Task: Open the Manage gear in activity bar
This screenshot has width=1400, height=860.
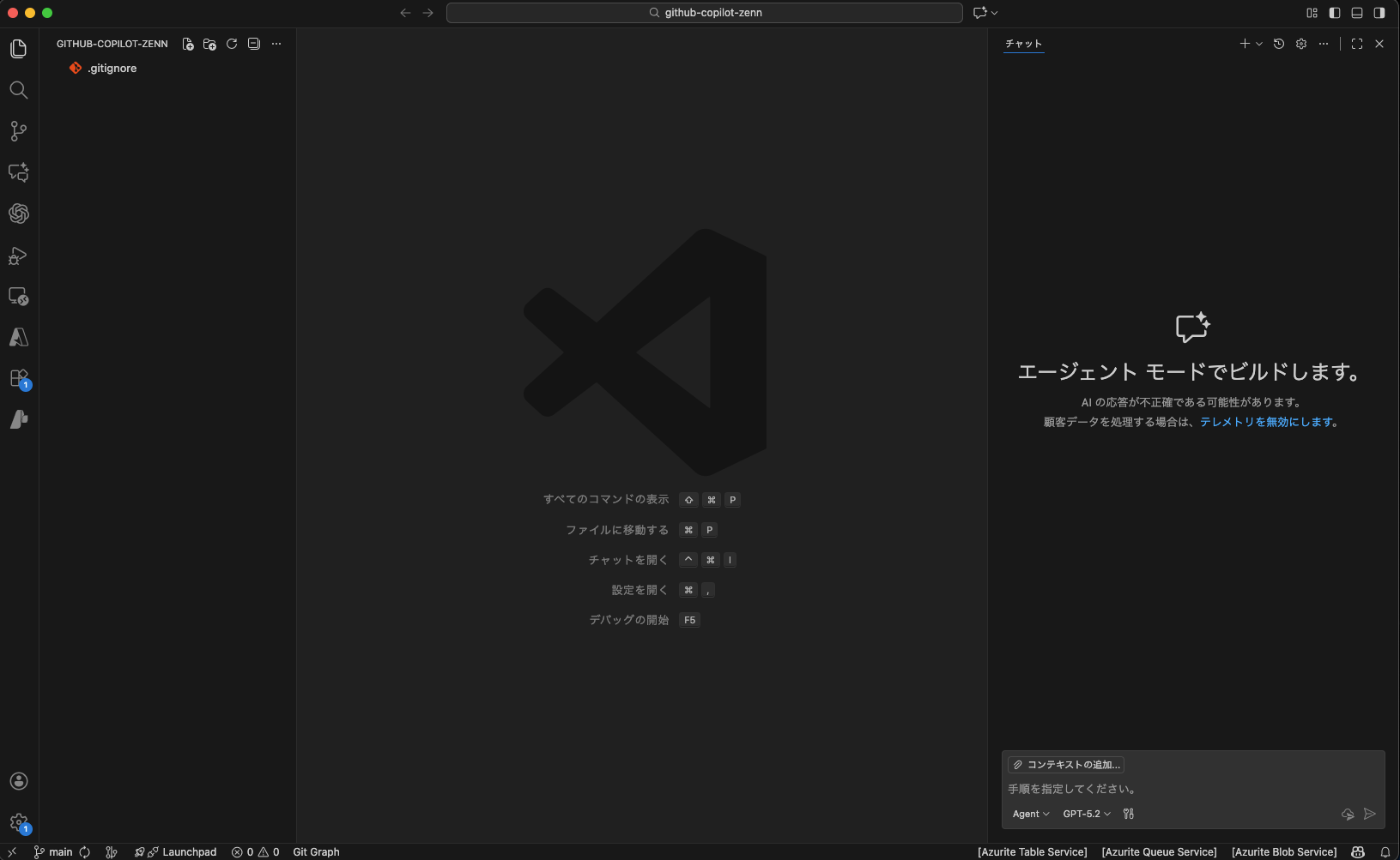Action: pyautogui.click(x=18, y=823)
